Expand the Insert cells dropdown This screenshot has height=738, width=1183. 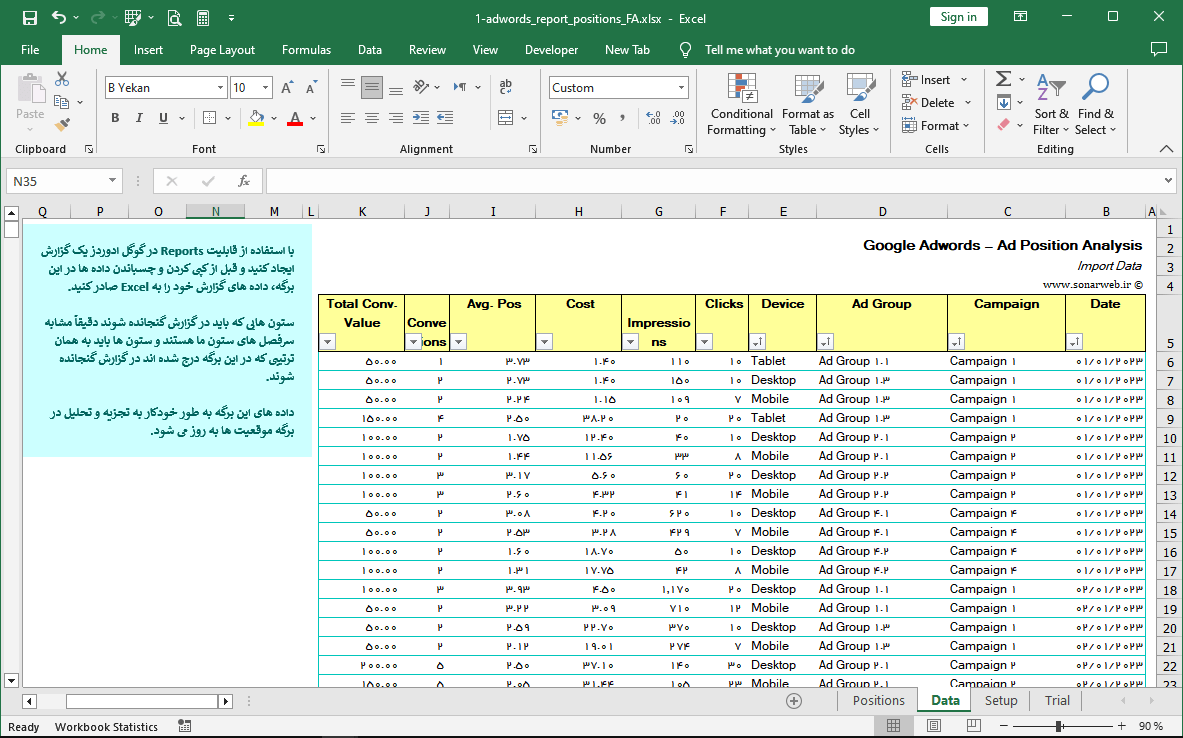[964, 79]
